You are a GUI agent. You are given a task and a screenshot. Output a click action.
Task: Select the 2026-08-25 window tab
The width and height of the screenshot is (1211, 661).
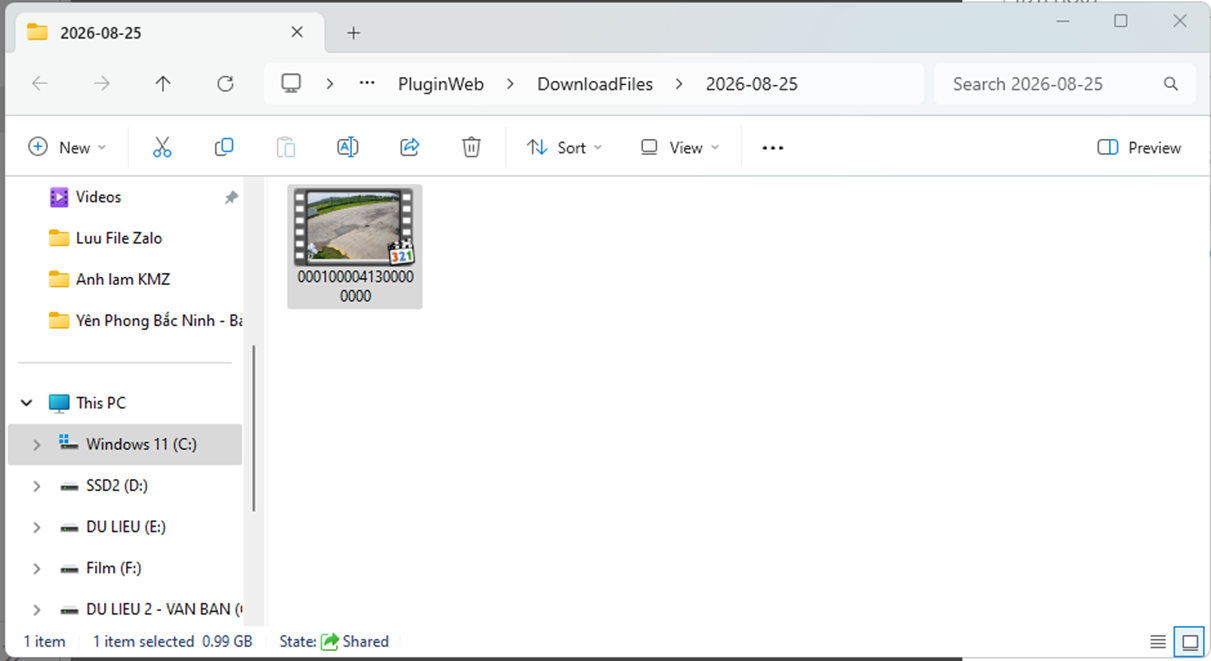[168, 33]
